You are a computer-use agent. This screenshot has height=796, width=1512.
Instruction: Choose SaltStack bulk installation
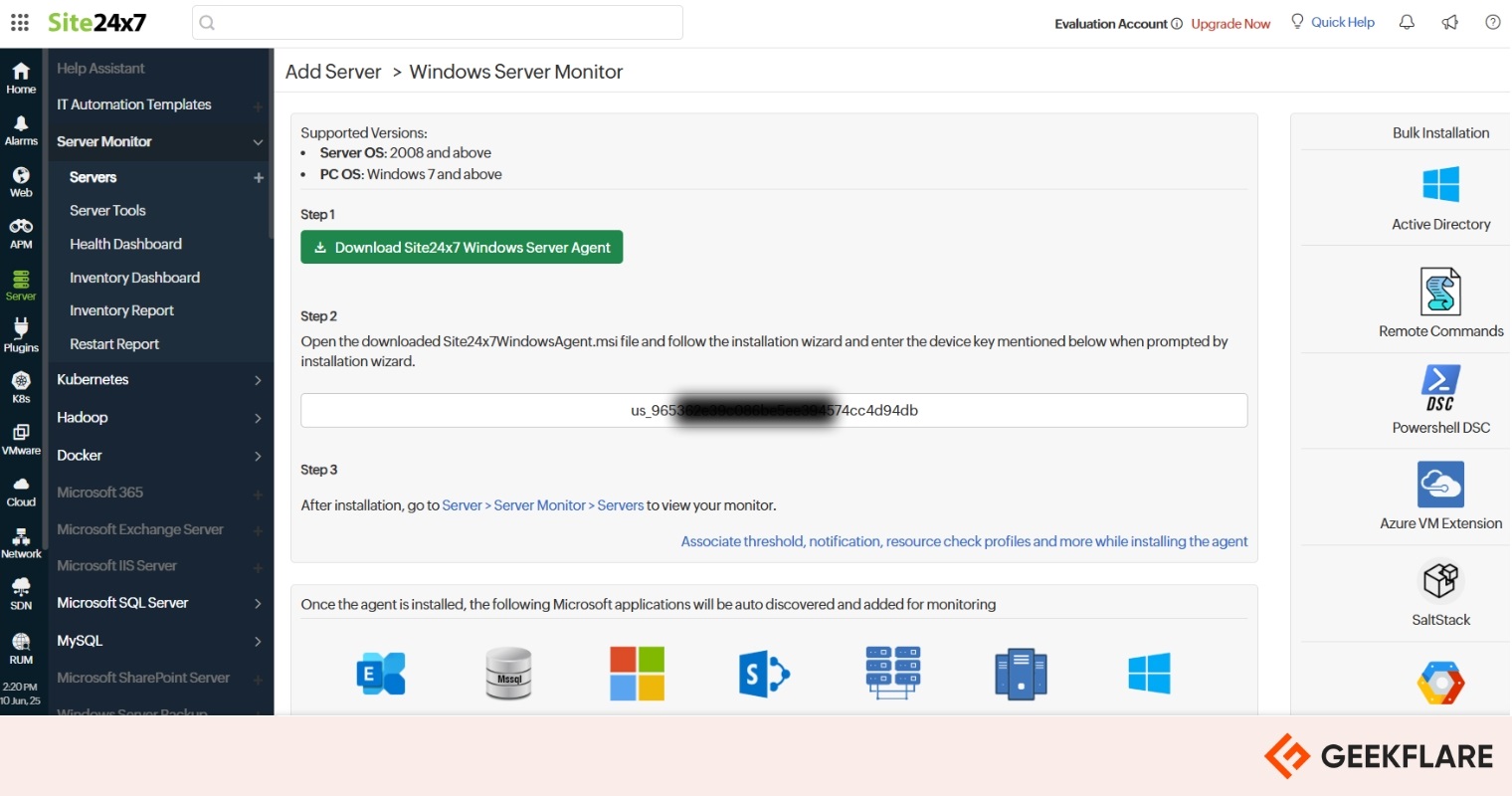coord(1440,593)
